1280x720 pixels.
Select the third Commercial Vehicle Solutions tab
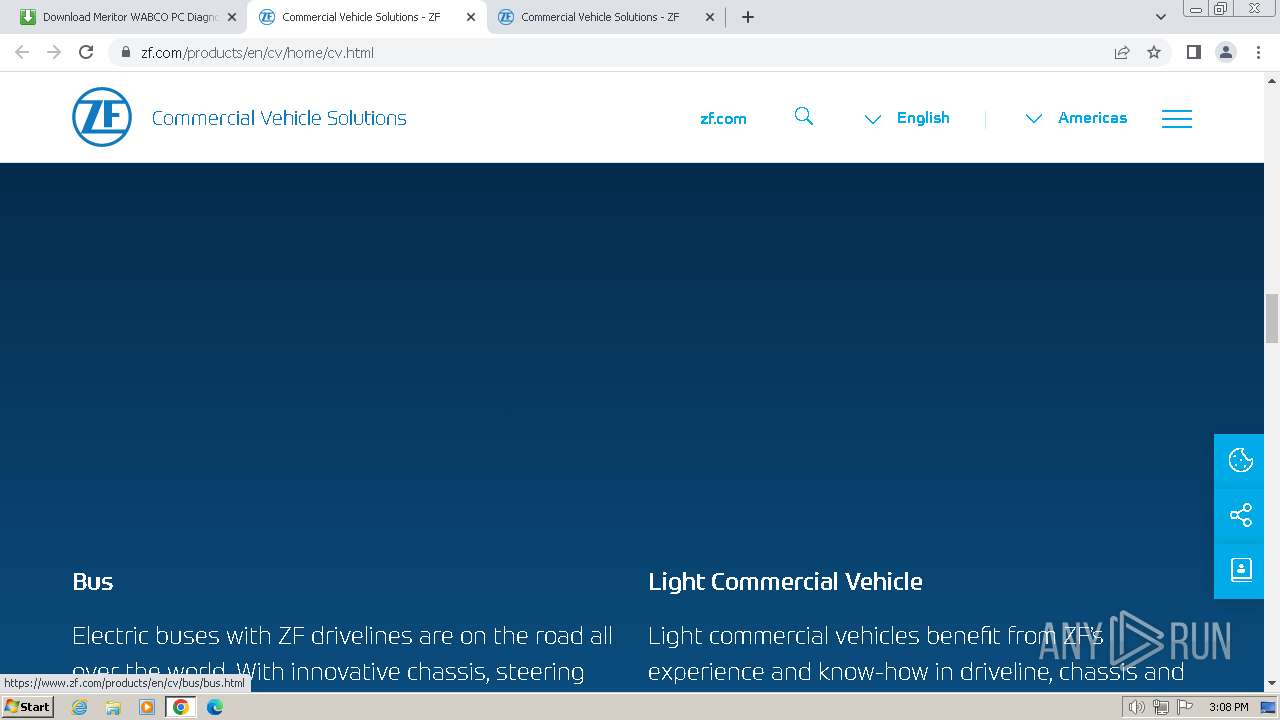coord(605,17)
